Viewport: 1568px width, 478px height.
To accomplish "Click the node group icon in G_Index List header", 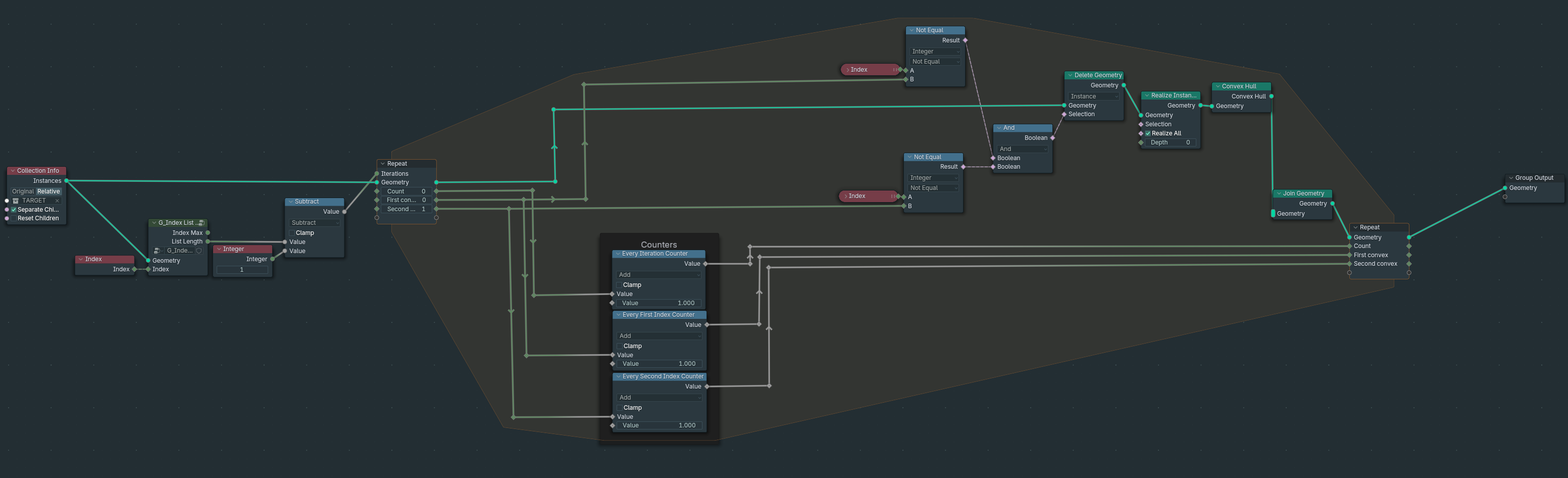I will click(x=201, y=223).
